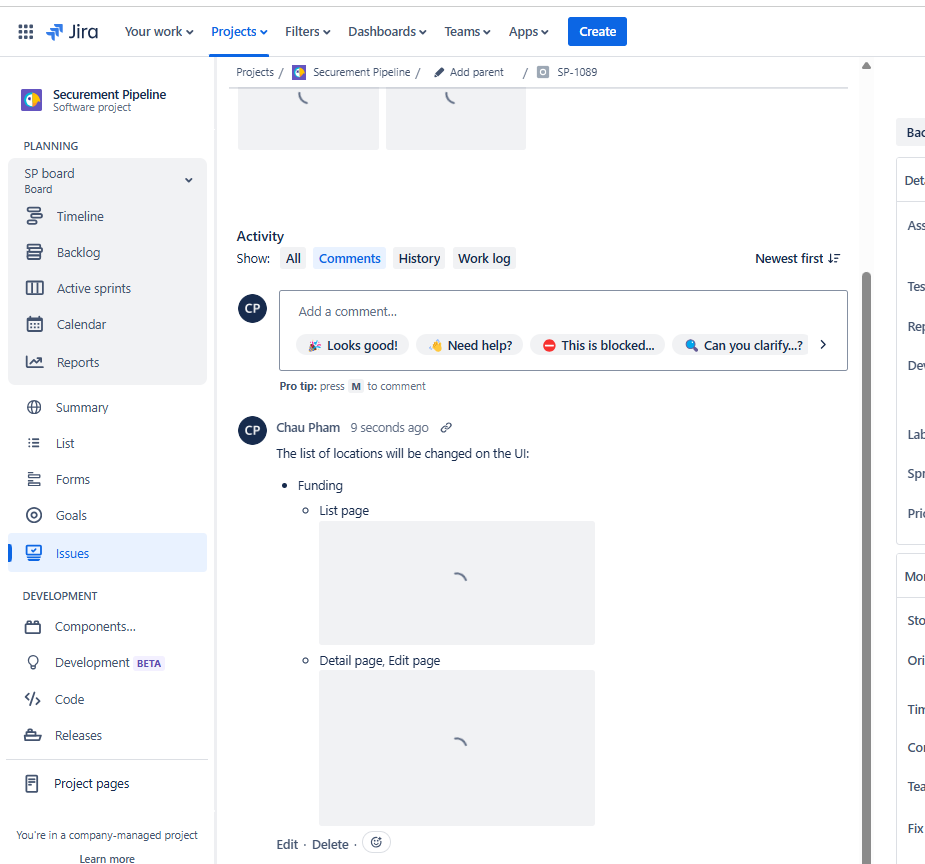Click the scroll up arrow of issue view
This screenshot has width=925, height=864.
point(866,65)
